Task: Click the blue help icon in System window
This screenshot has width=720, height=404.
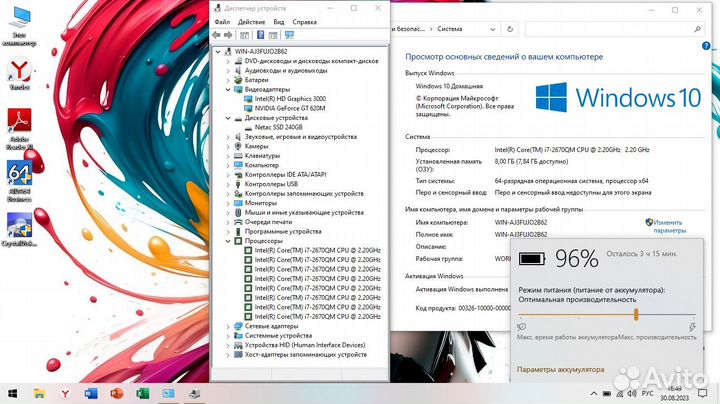Action: point(706,46)
